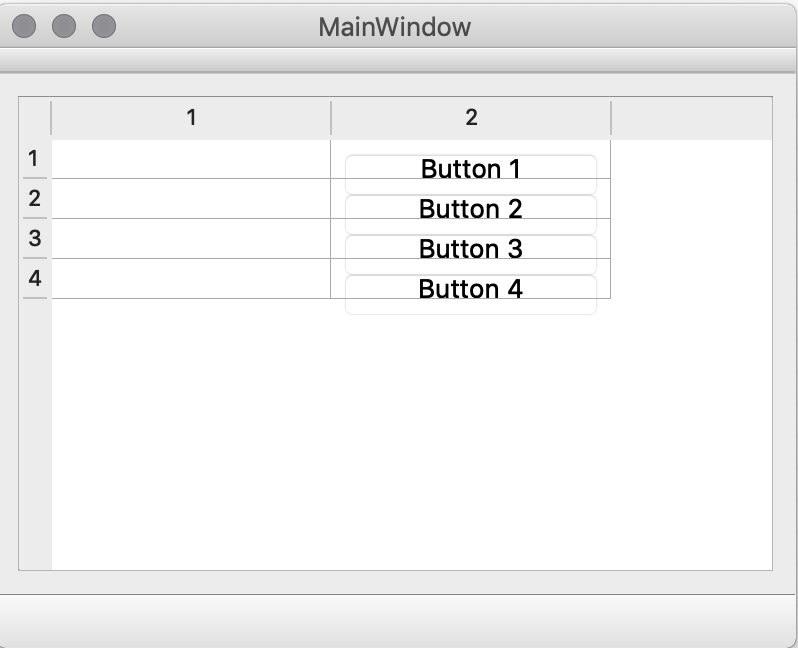Click row header 4
Viewport: 798px width, 648px height.
tap(35, 279)
